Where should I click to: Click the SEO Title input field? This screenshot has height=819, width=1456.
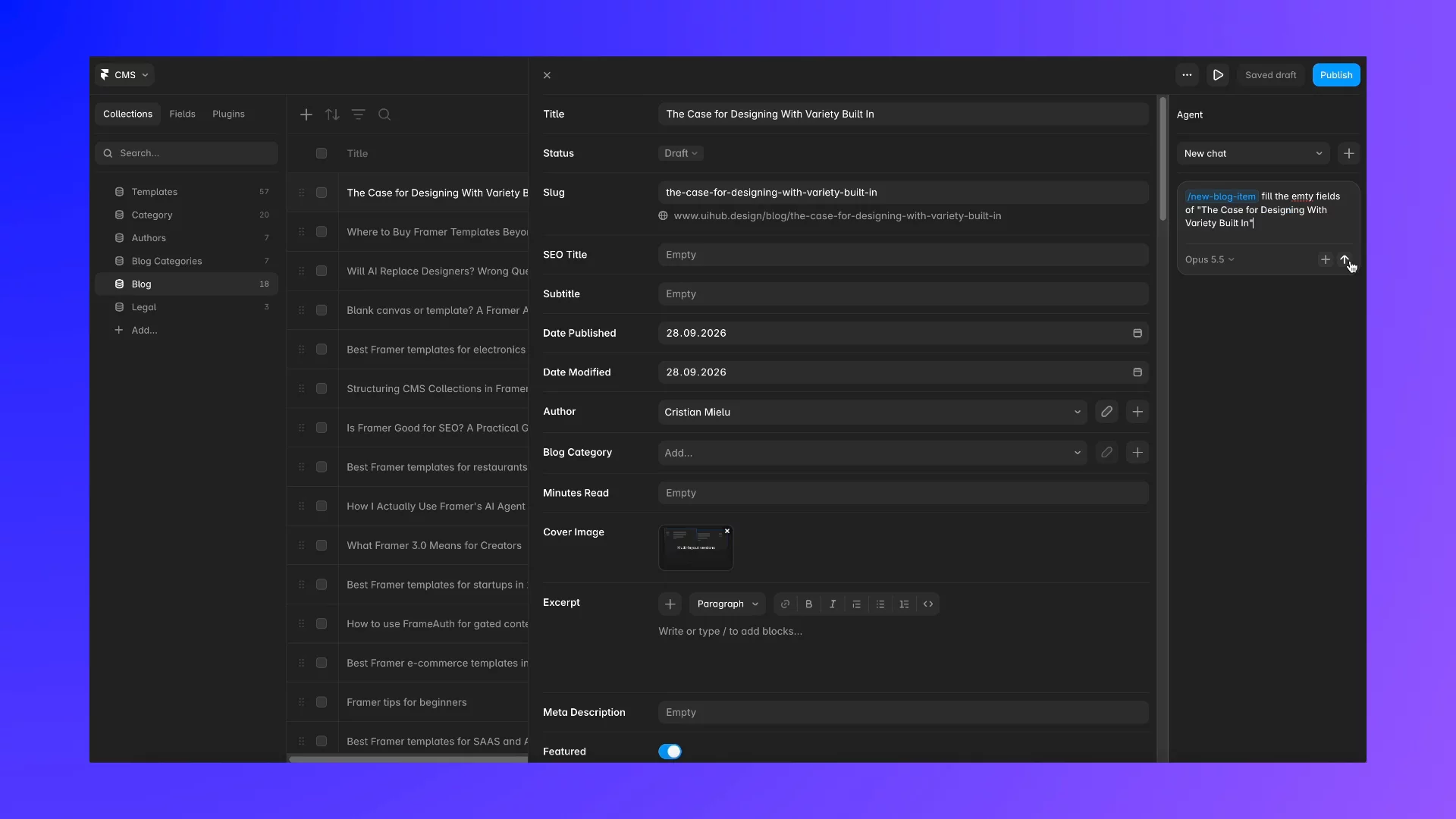tap(903, 255)
